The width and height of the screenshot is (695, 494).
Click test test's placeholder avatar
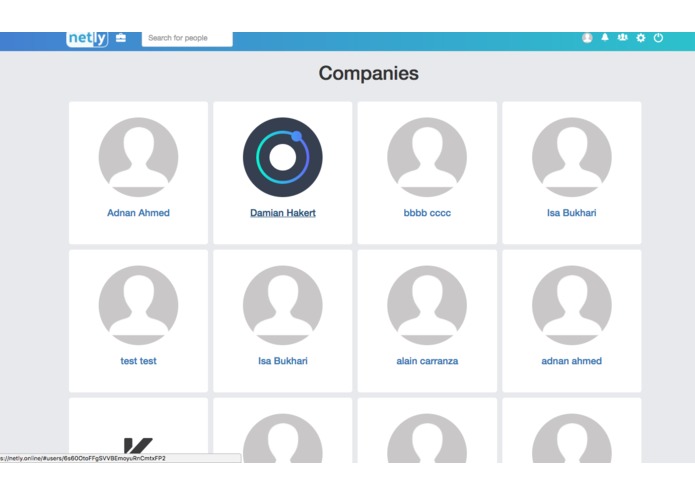(138, 305)
